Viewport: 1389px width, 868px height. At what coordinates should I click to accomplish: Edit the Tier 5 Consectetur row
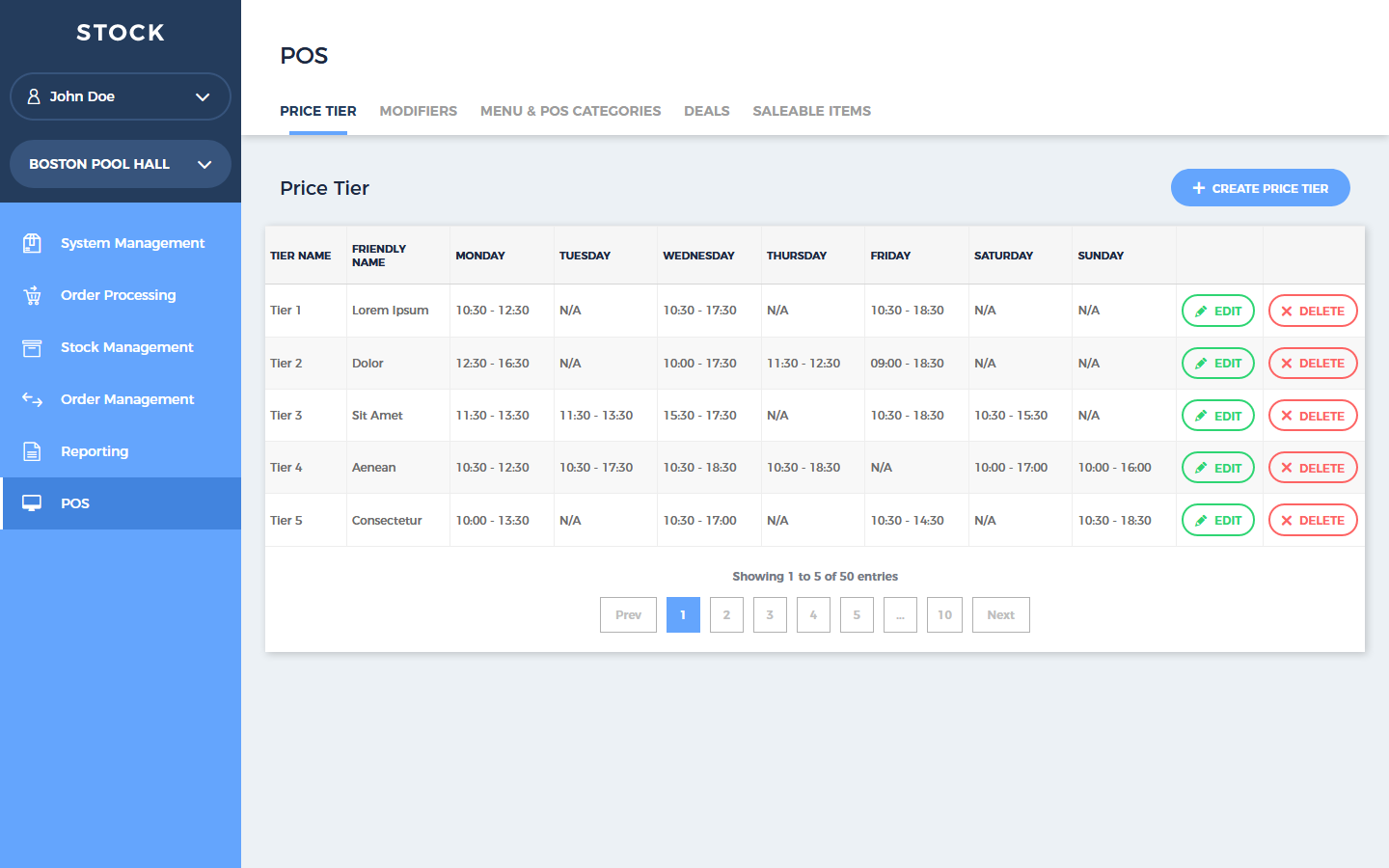[x=1217, y=520]
